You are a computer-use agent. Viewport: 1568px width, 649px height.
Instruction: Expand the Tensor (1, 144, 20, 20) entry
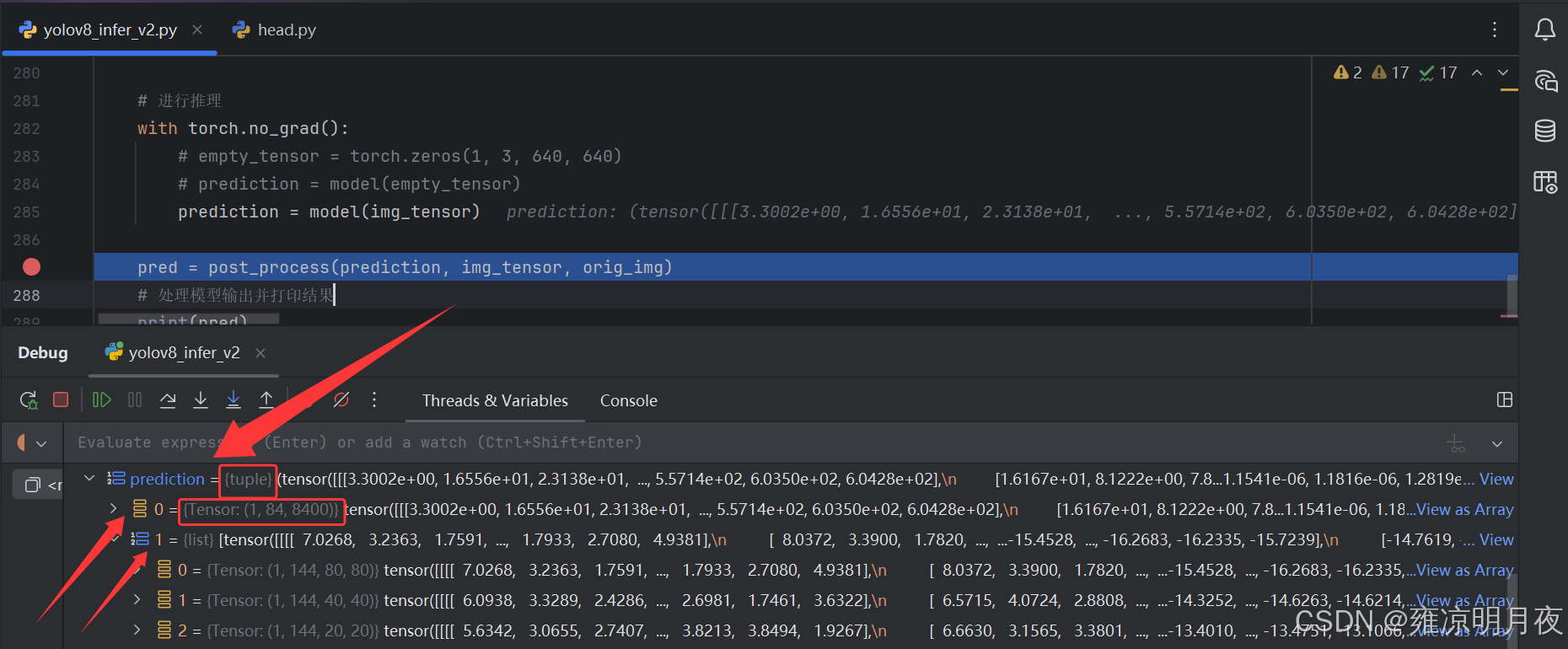click(x=137, y=630)
